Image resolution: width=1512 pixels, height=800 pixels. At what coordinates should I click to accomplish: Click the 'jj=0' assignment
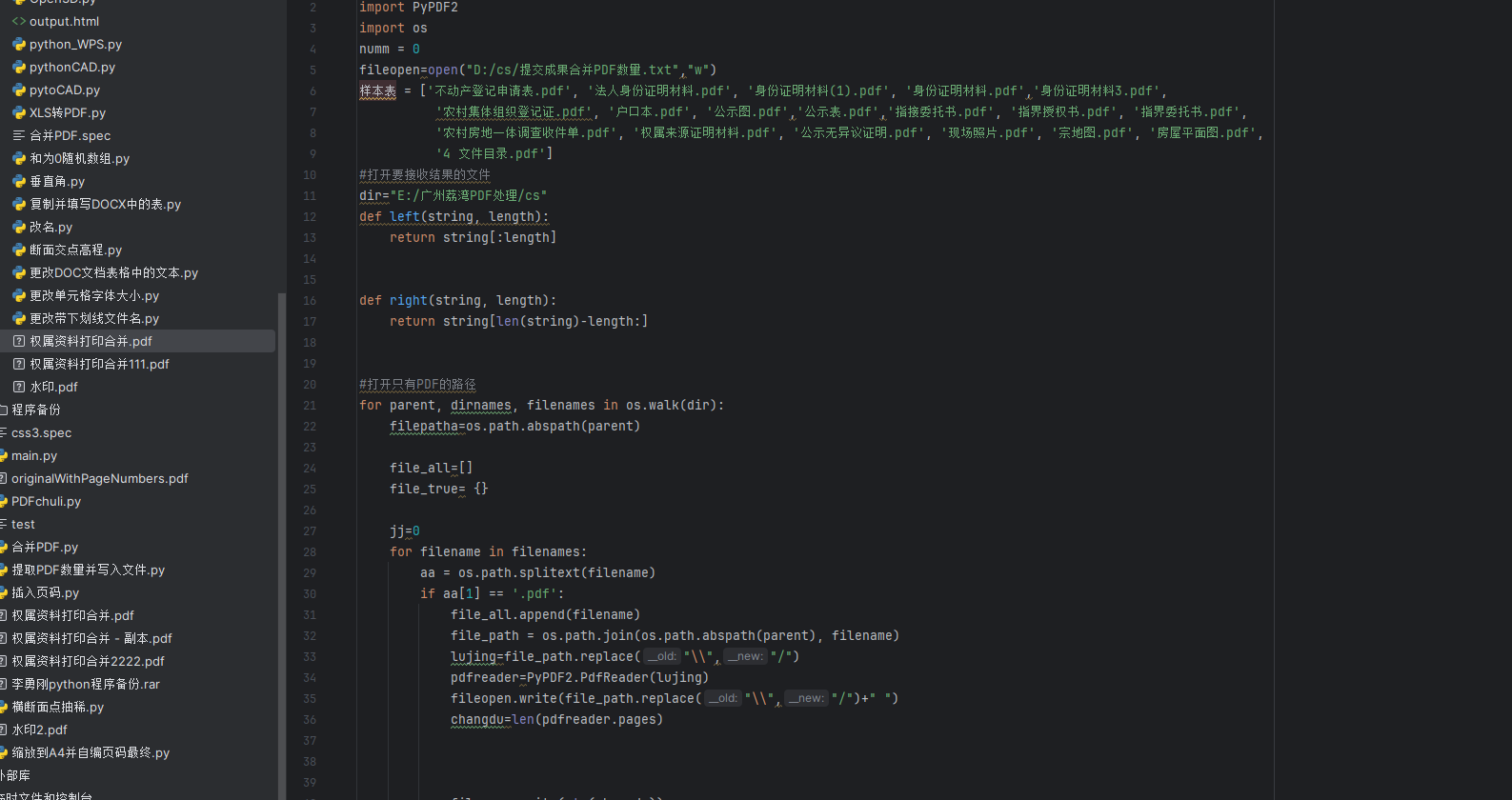pyautogui.click(x=405, y=531)
